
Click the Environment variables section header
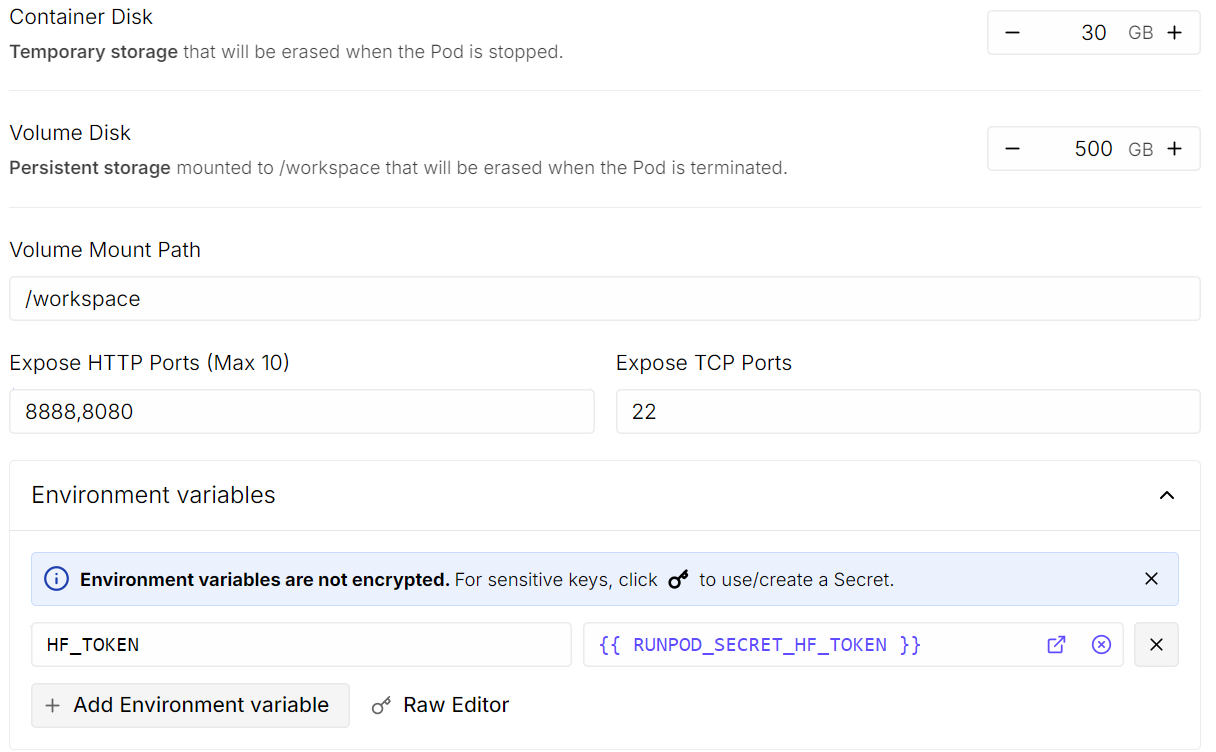click(152, 495)
